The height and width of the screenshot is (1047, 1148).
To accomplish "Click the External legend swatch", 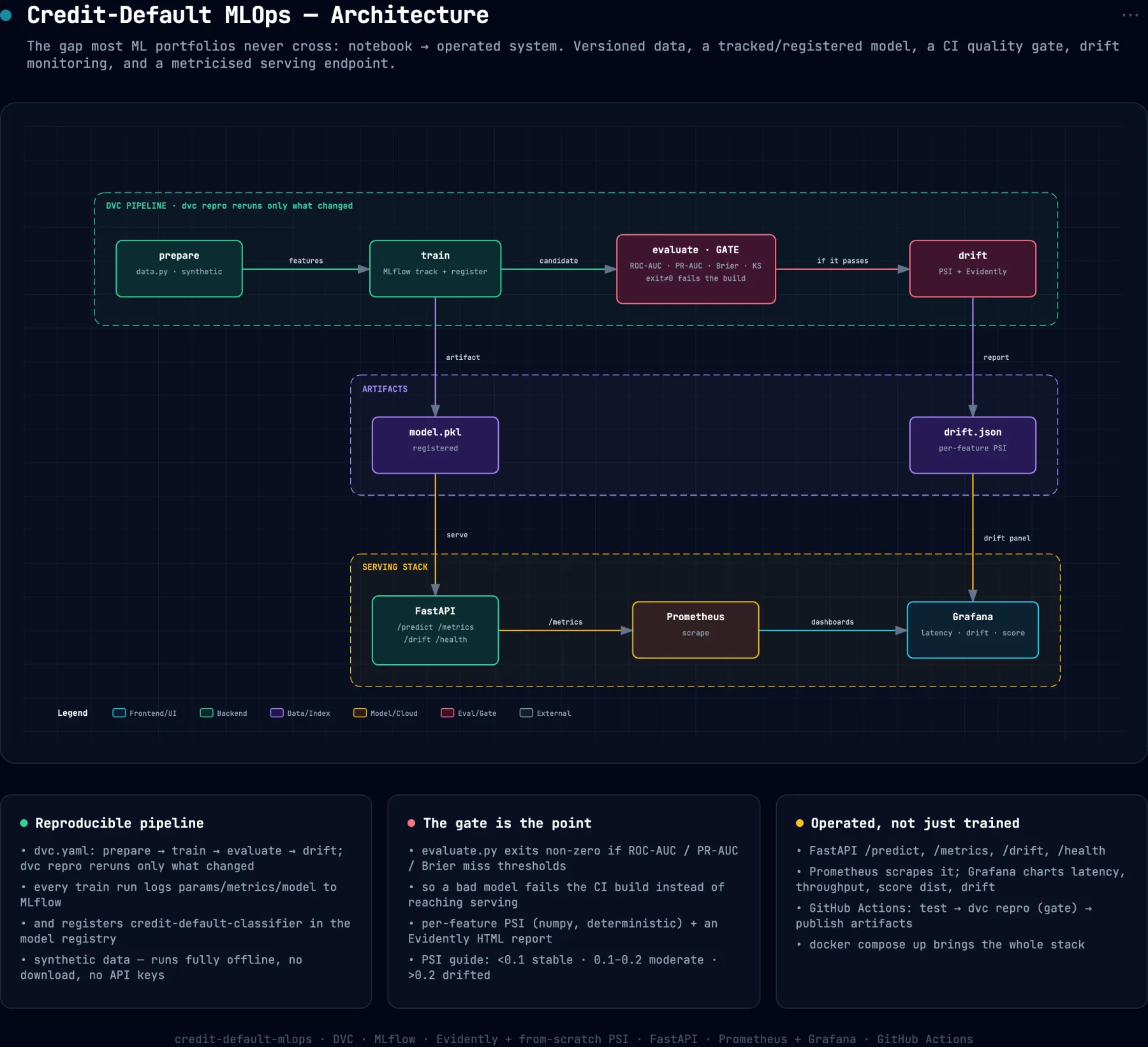I will click(x=526, y=713).
